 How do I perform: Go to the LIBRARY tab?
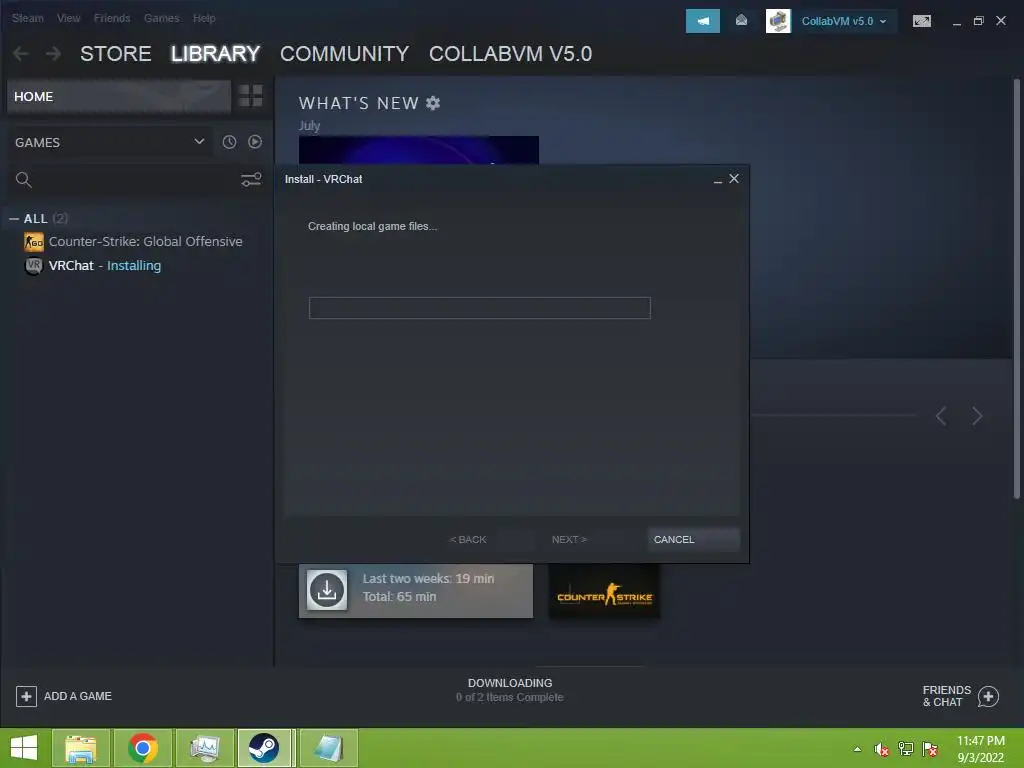click(216, 54)
